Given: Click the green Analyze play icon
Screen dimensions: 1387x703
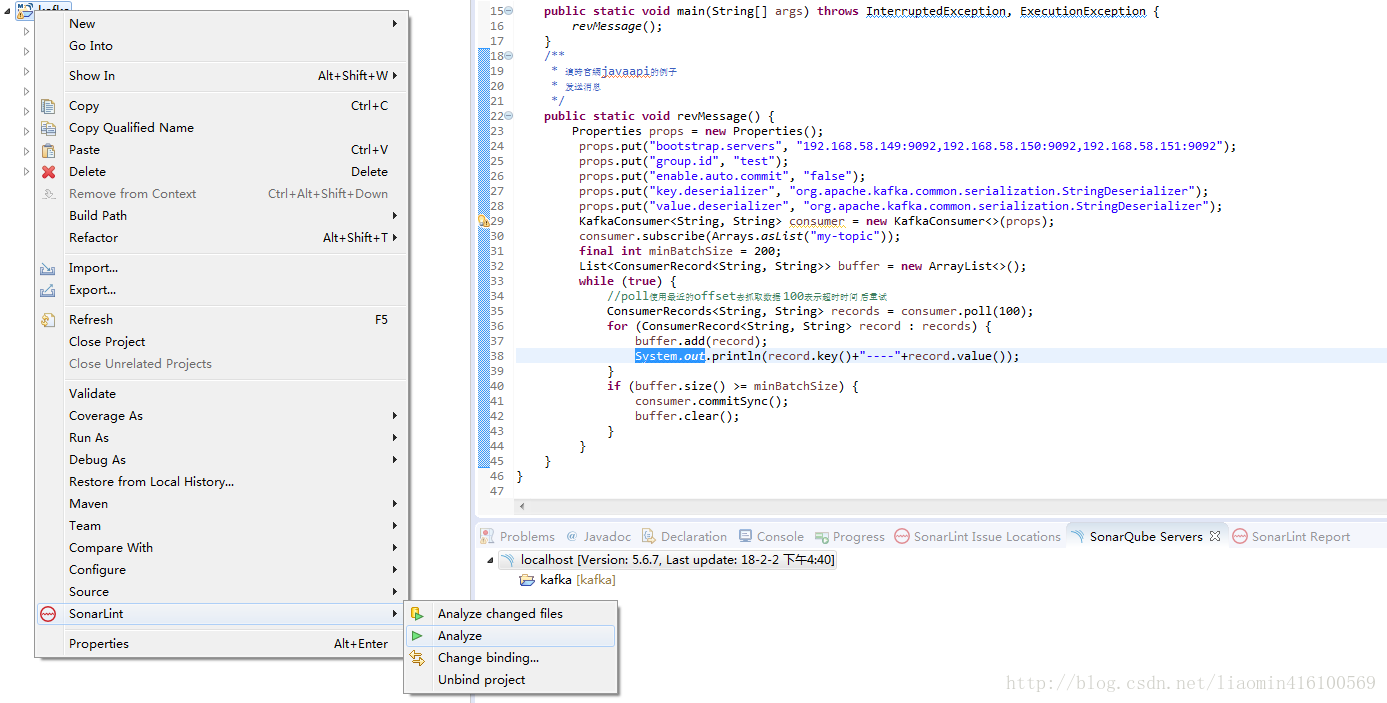Looking at the screenshot, I should point(417,636).
